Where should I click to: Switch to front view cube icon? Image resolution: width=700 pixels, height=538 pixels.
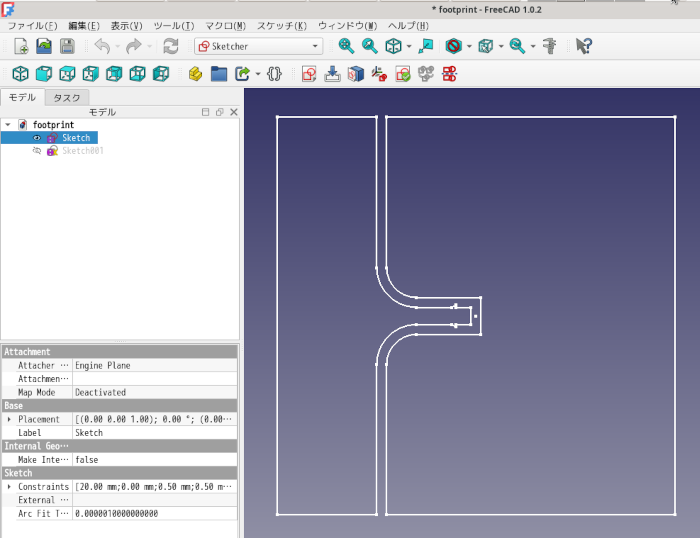[44, 74]
